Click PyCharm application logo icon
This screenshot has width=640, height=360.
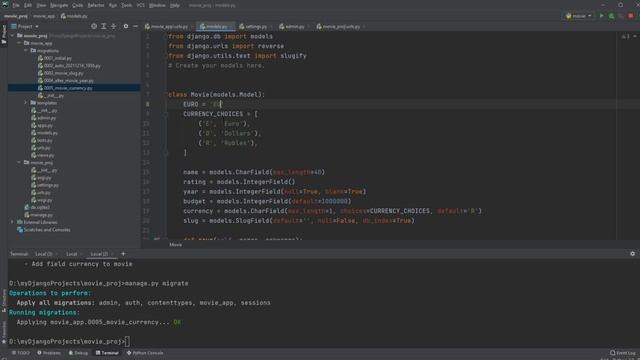(5, 5)
